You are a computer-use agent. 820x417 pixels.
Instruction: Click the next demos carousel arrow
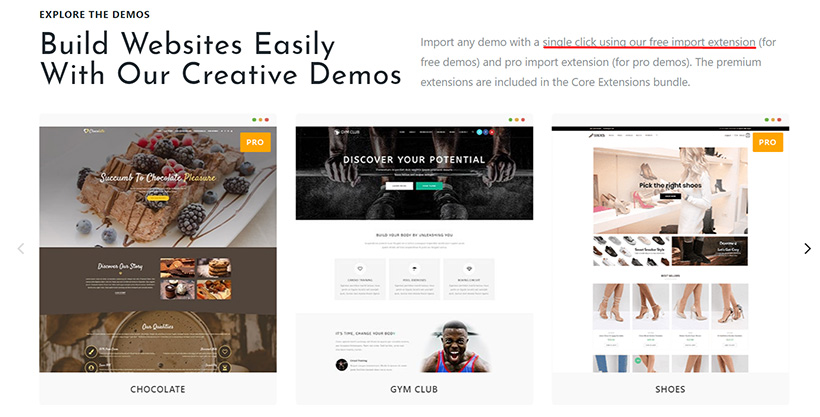[807, 248]
